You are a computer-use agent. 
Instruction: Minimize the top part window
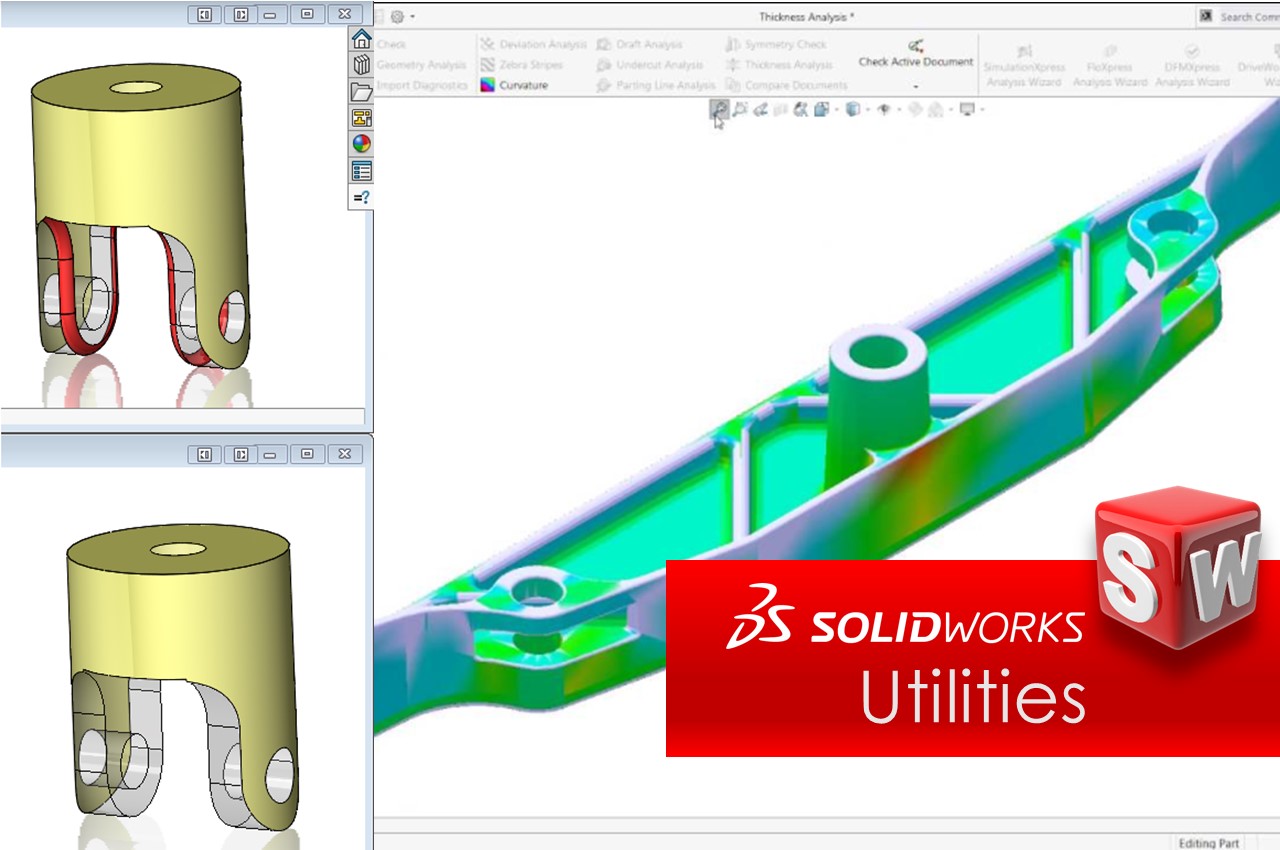(270, 15)
